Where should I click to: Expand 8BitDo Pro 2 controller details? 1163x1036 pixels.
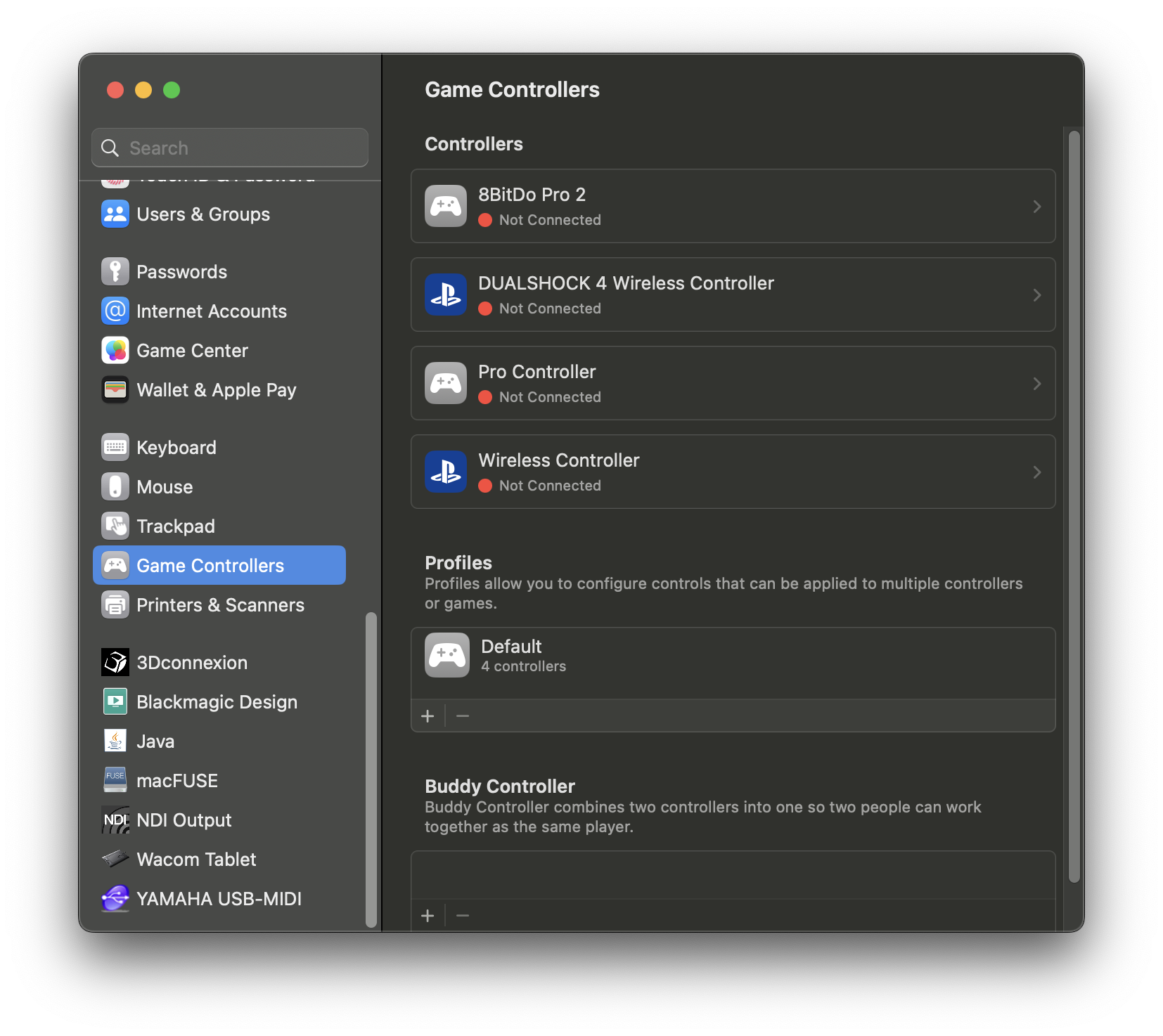tap(1037, 206)
